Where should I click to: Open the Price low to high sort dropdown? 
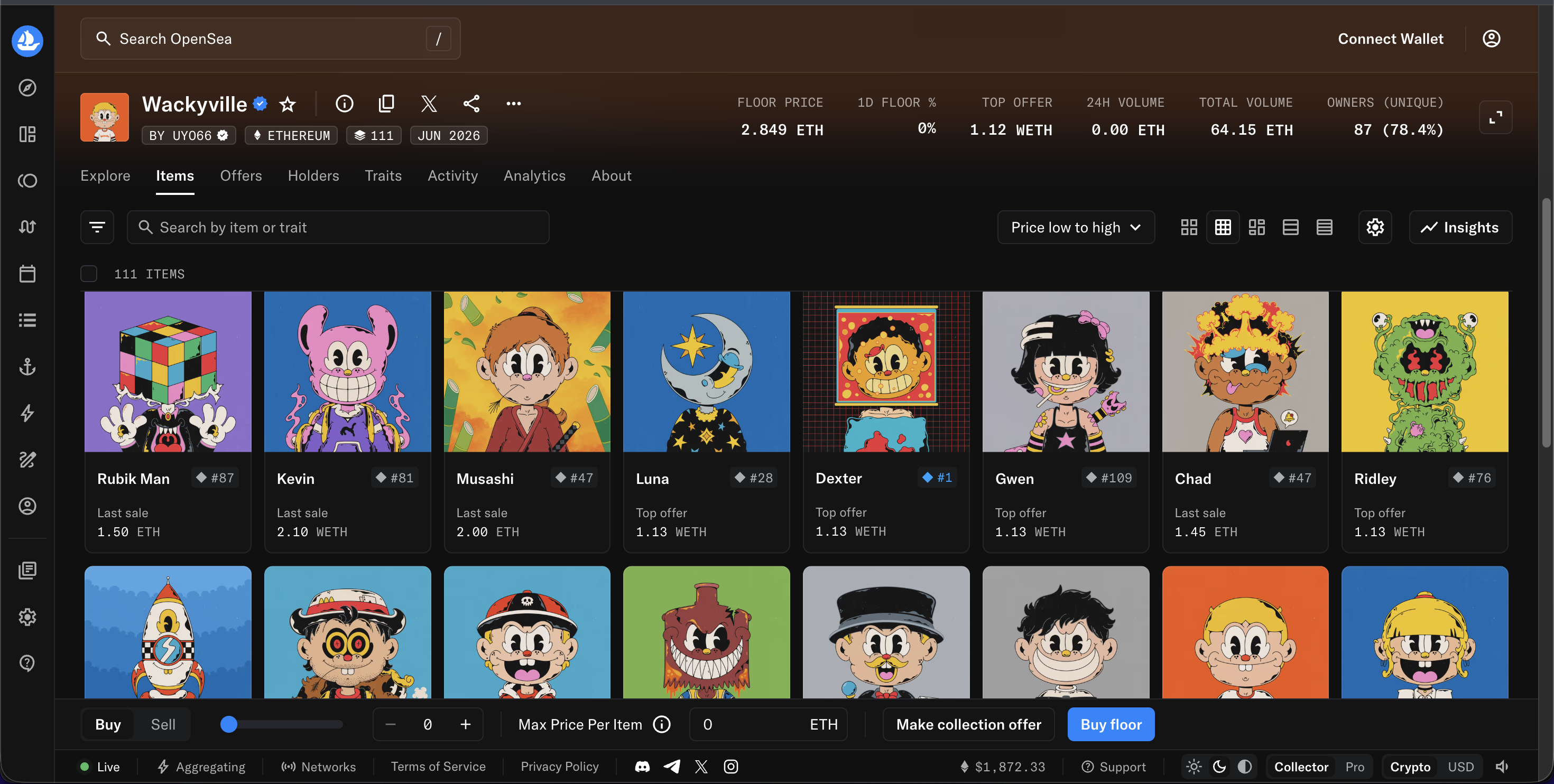1076,227
